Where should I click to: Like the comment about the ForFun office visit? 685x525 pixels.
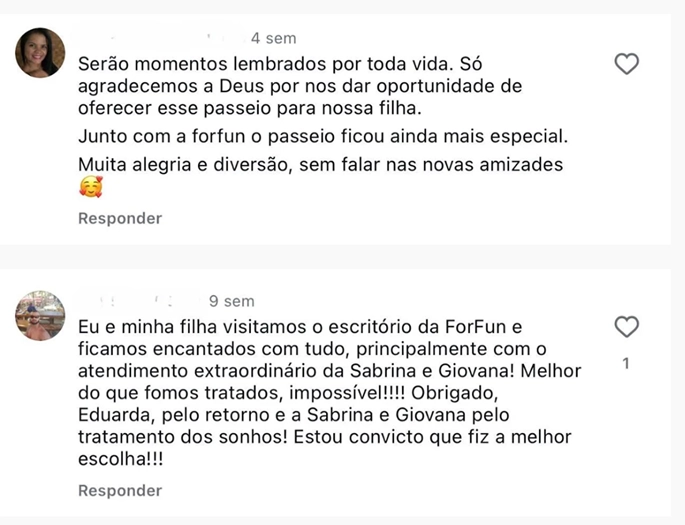coord(626,327)
